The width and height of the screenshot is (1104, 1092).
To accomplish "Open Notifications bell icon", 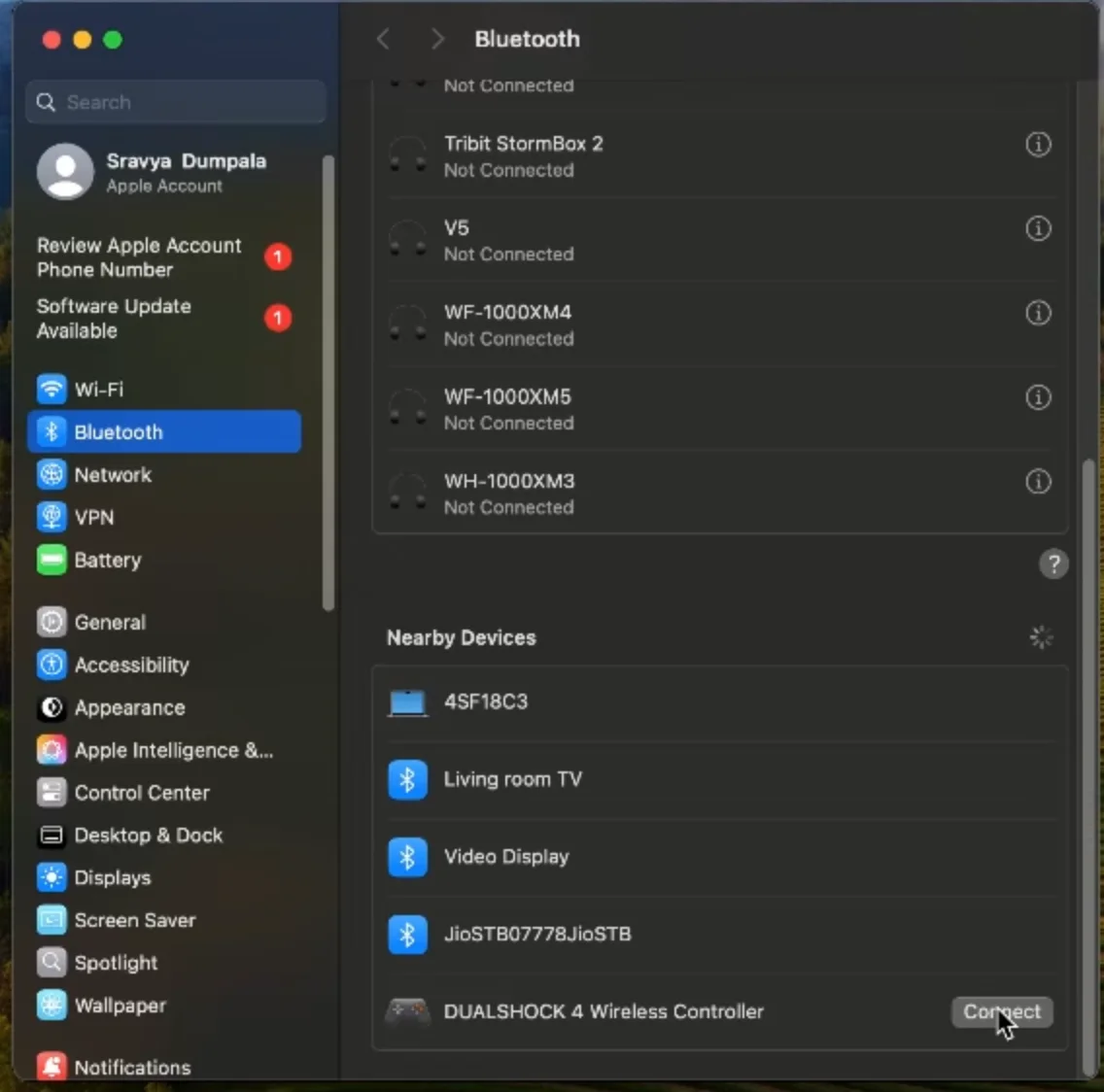I will [x=52, y=1067].
